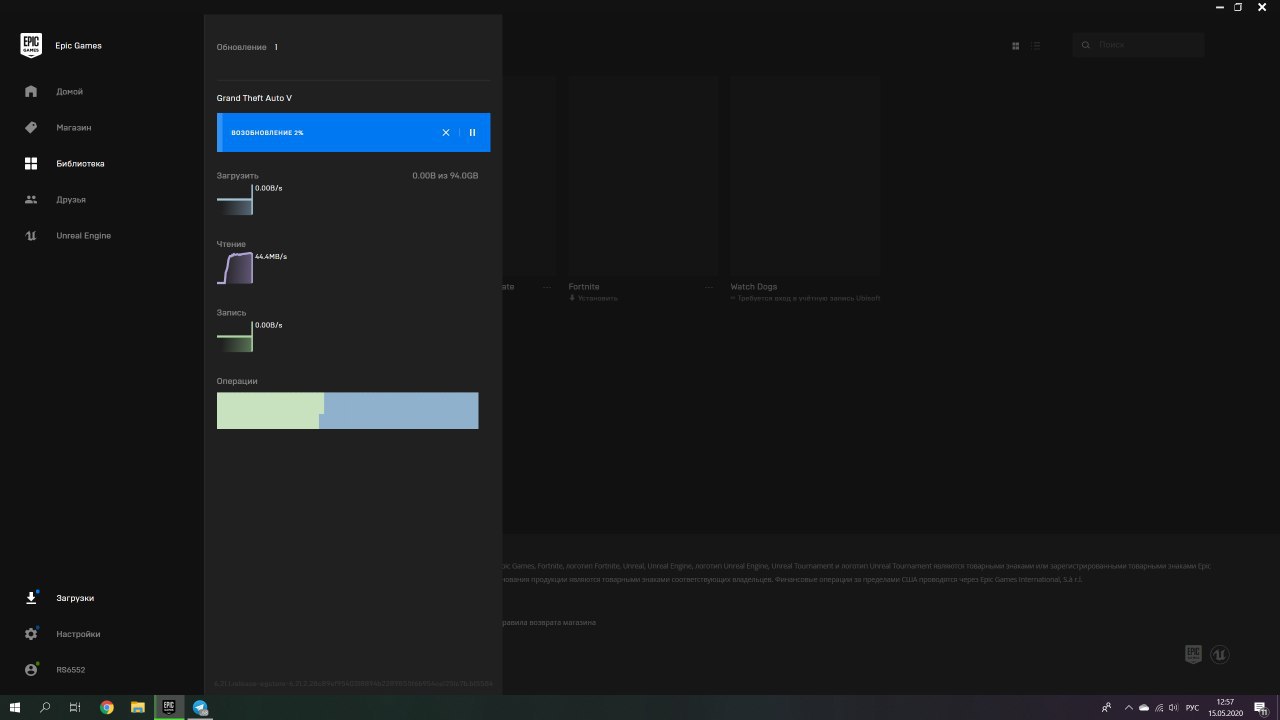Open the Магазин section
Screen dimensions: 1280x720
tap(58, 128)
